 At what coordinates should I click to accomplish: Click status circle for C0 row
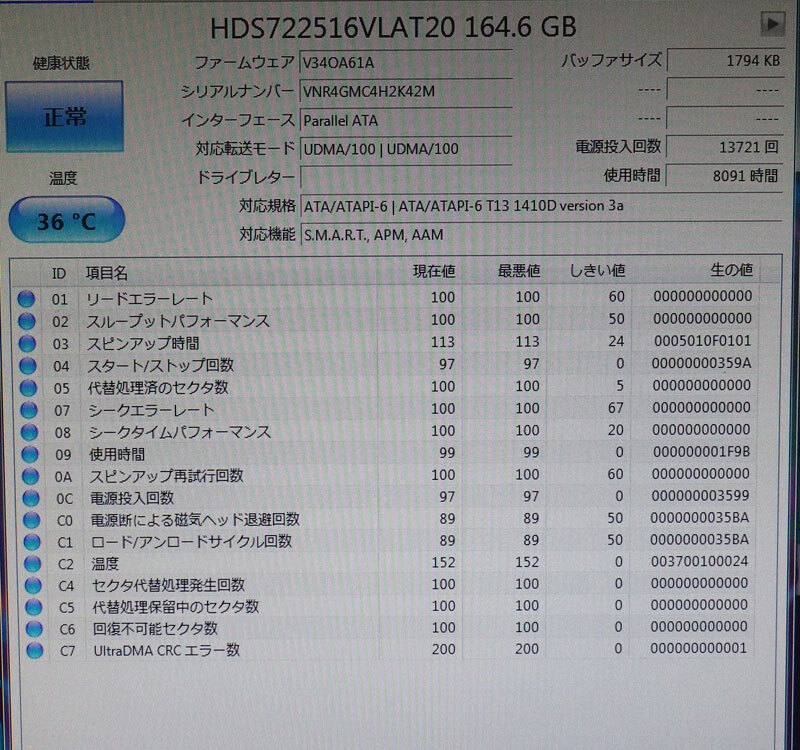click(31, 520)
